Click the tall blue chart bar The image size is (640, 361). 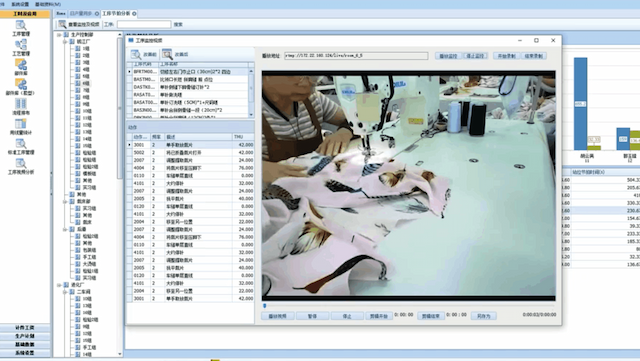pos(580,104)
